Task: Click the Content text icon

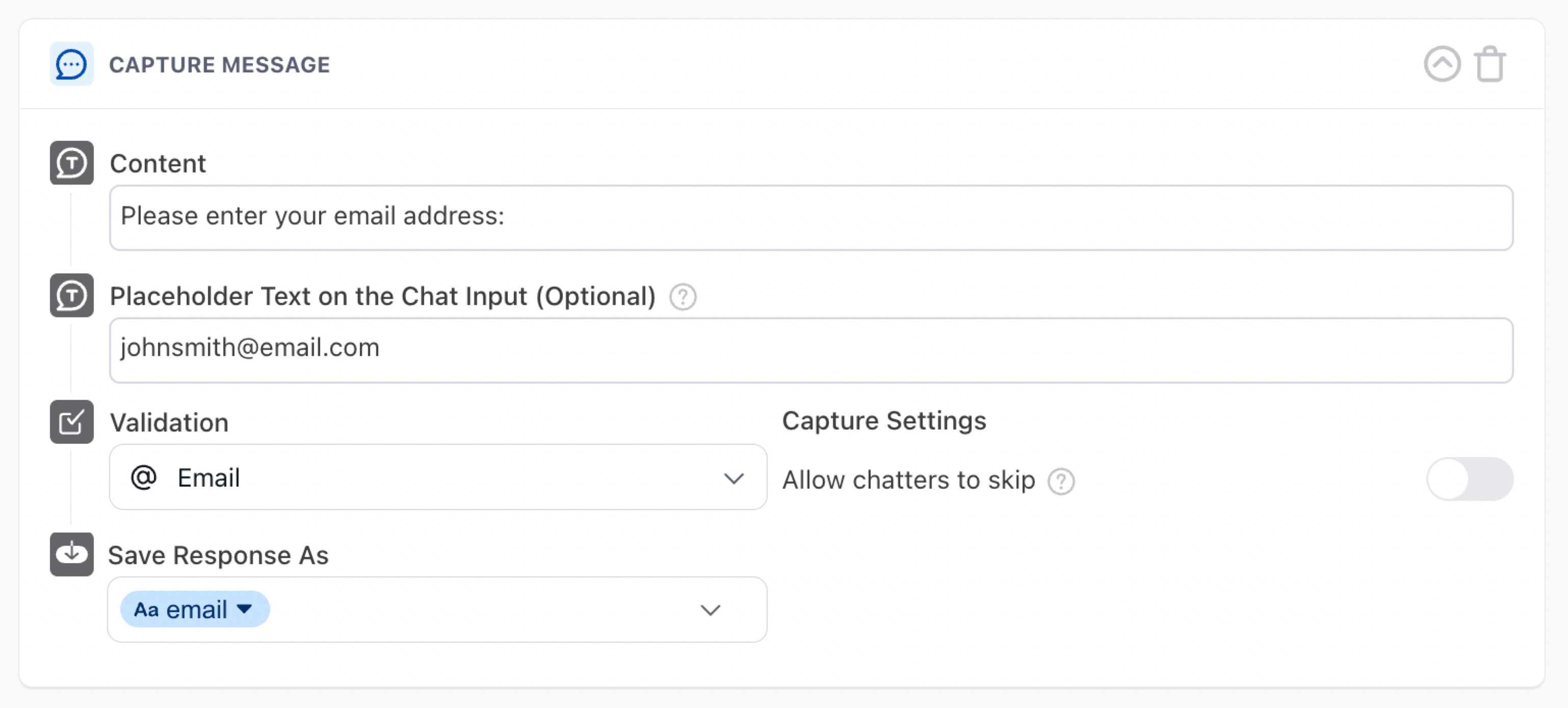Action: point(71,163)
